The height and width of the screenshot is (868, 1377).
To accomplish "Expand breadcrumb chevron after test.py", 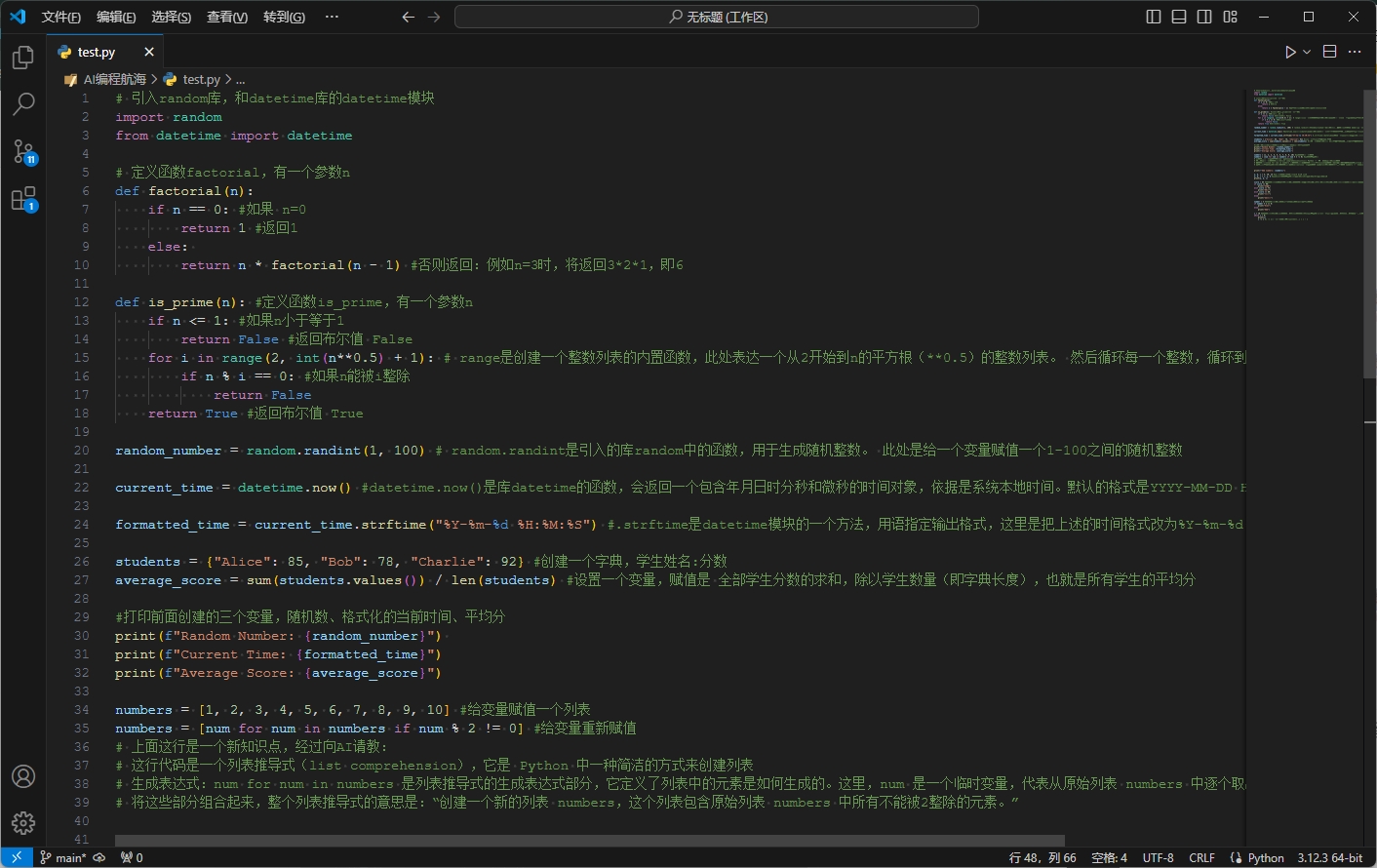I will click(x=228, y=79).
